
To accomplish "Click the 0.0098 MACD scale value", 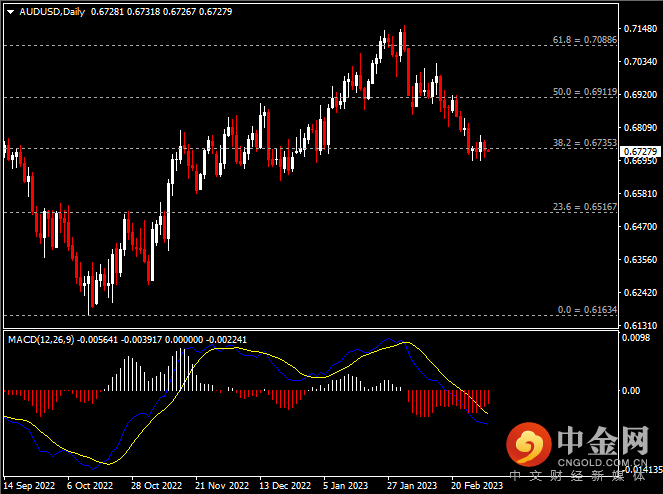I will (640, 338).
